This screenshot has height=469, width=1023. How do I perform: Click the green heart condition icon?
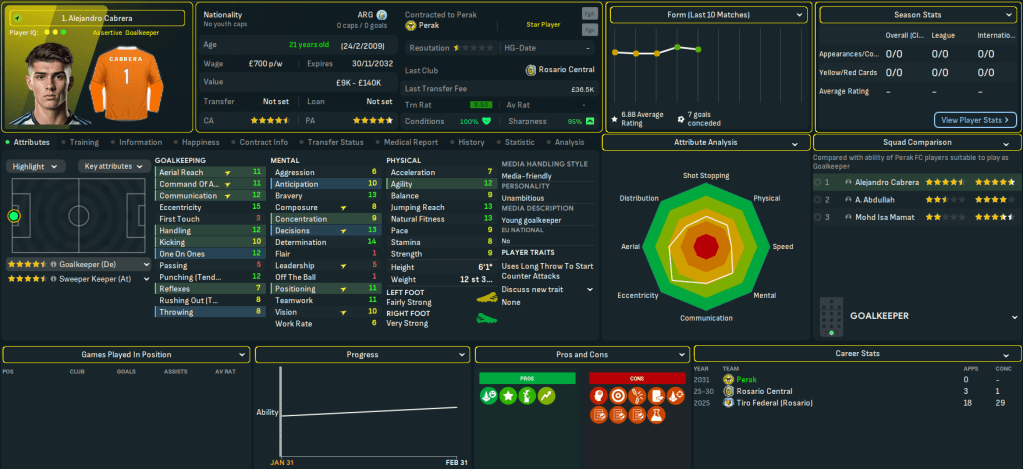[x=488, y=121]
